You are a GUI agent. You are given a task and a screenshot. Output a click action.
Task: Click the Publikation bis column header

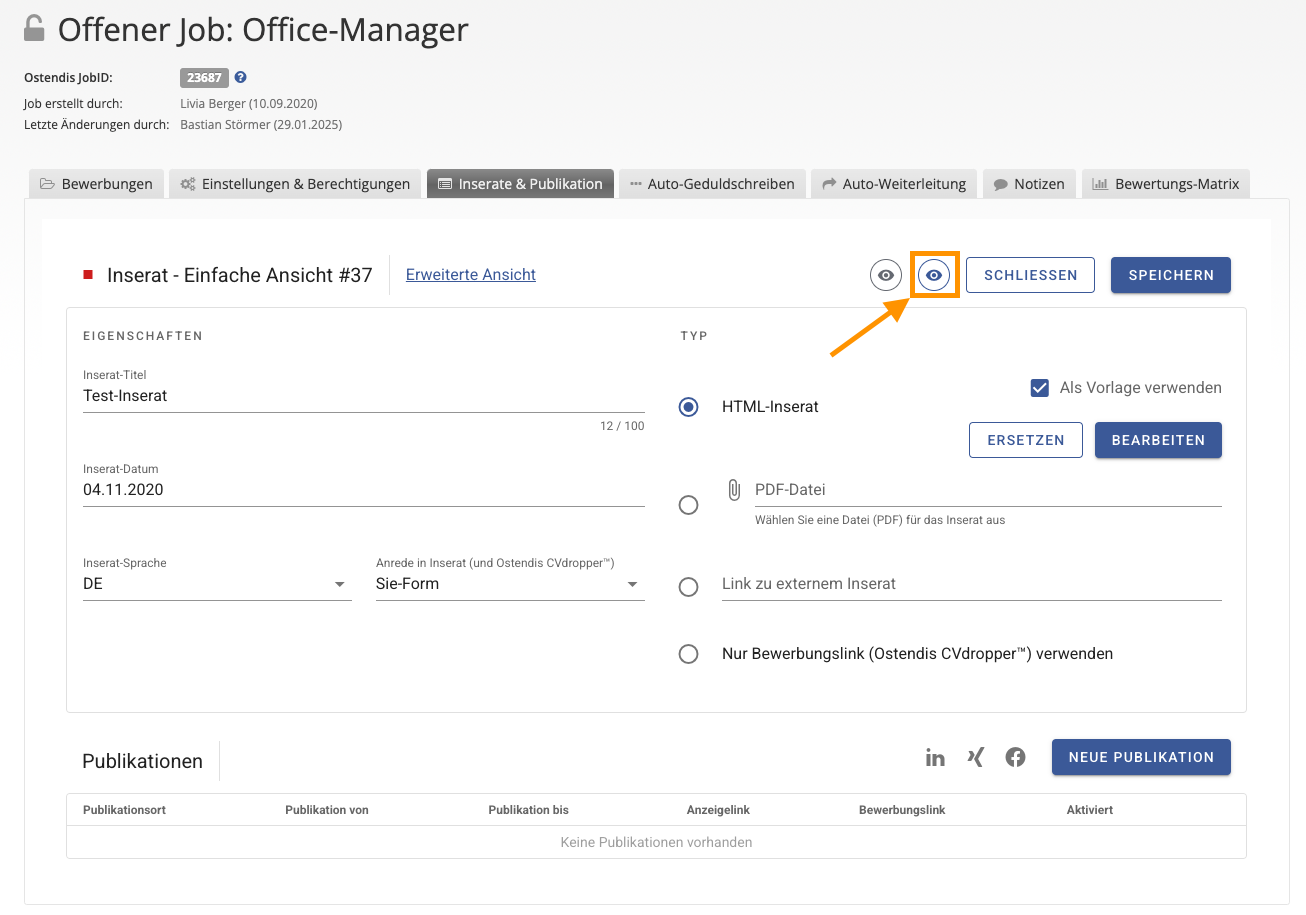(528, 810)
